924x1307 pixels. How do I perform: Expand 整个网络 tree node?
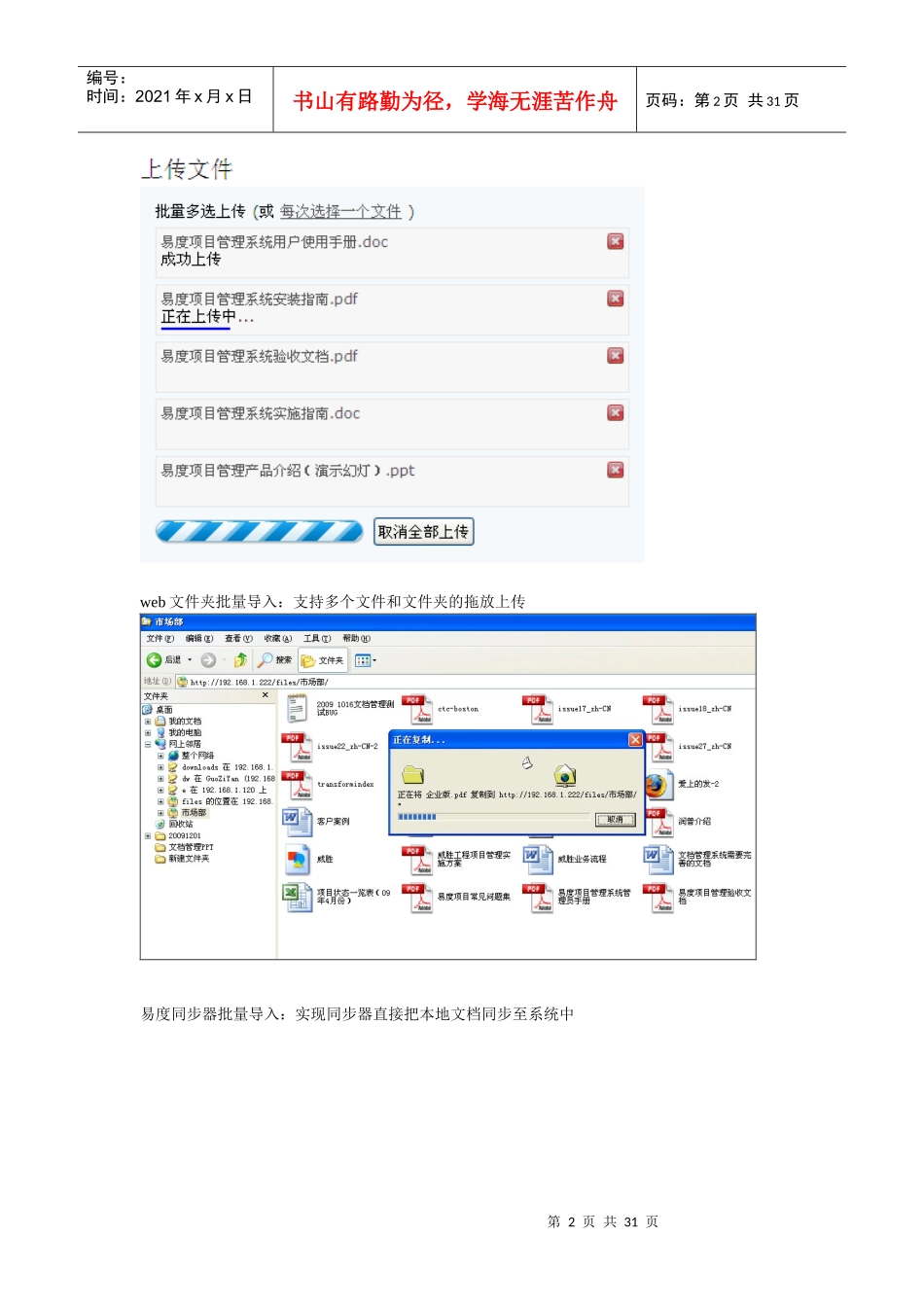pos(160,756)
